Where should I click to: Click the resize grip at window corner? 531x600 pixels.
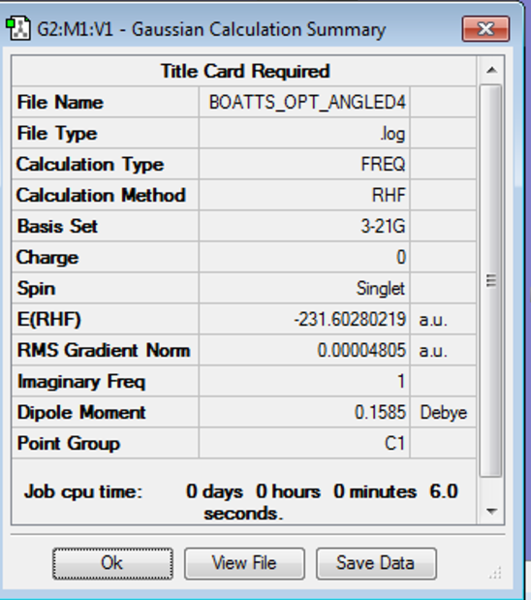point(496,573)
